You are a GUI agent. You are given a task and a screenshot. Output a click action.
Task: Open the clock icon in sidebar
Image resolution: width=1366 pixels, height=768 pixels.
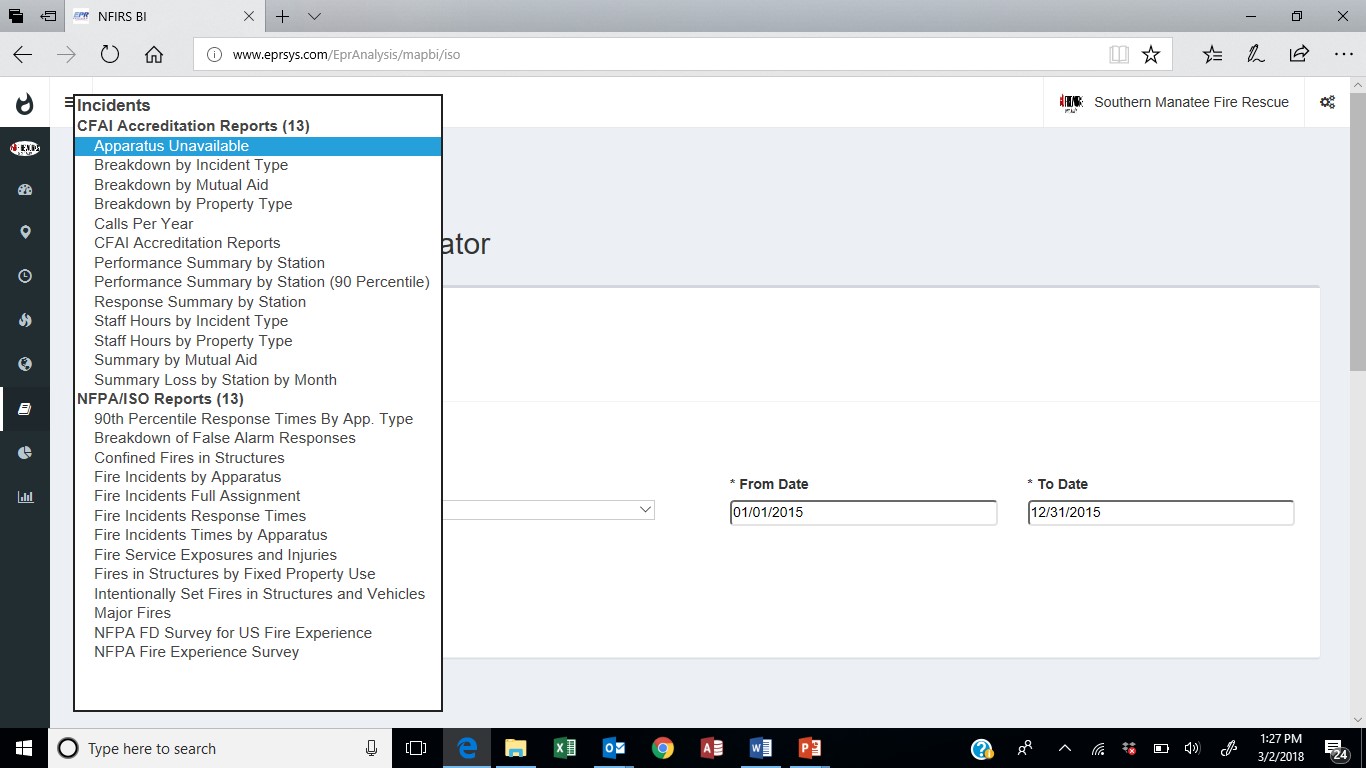click(x=25, y=276)
